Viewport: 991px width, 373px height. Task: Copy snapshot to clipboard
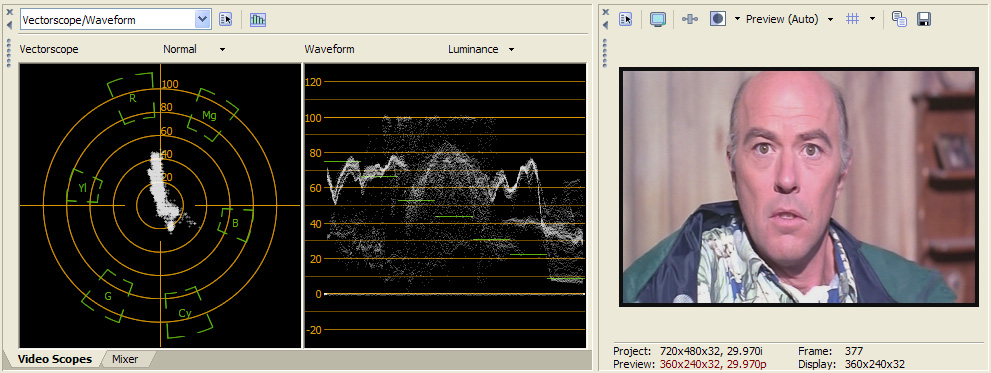point(899,20)
